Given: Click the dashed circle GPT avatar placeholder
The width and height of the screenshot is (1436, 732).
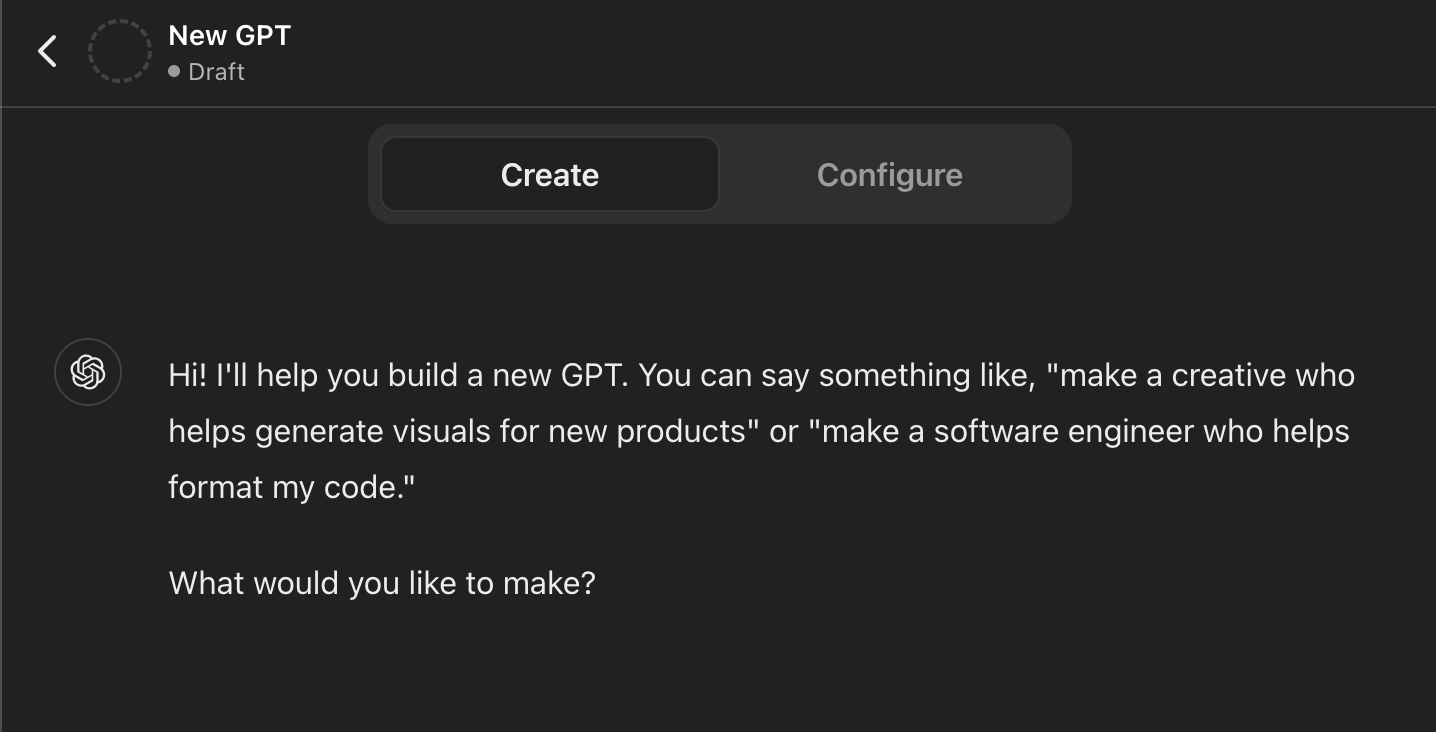Looking at the screenshot, I should (x=120, y=51).
